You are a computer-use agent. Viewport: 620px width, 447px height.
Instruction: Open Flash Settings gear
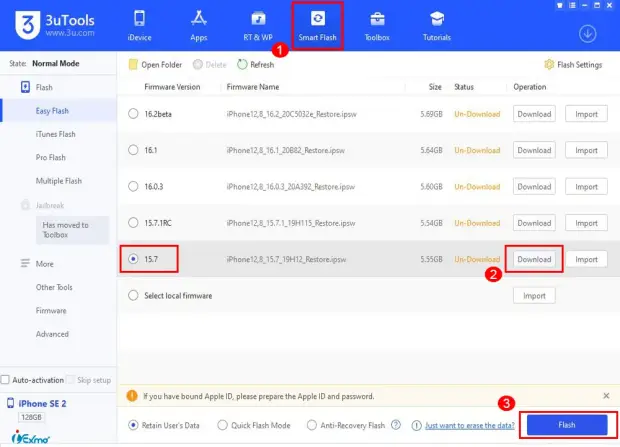(x=549, y=64)
